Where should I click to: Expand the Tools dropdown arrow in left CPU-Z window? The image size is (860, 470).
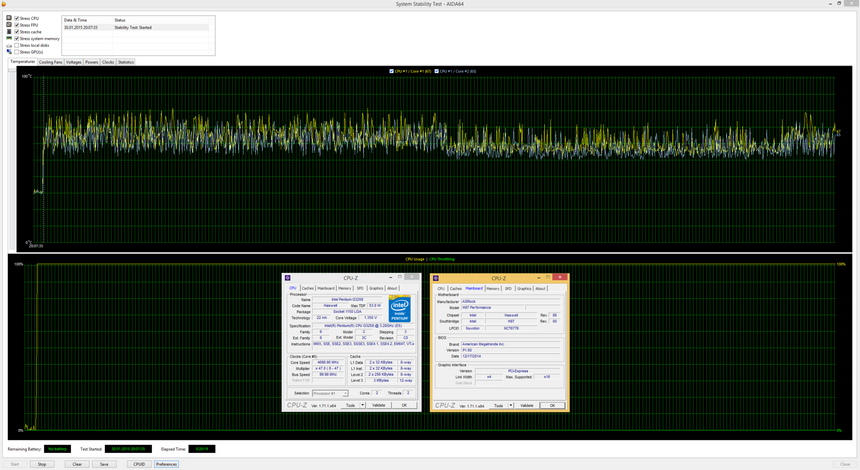[x=364, y=405]
